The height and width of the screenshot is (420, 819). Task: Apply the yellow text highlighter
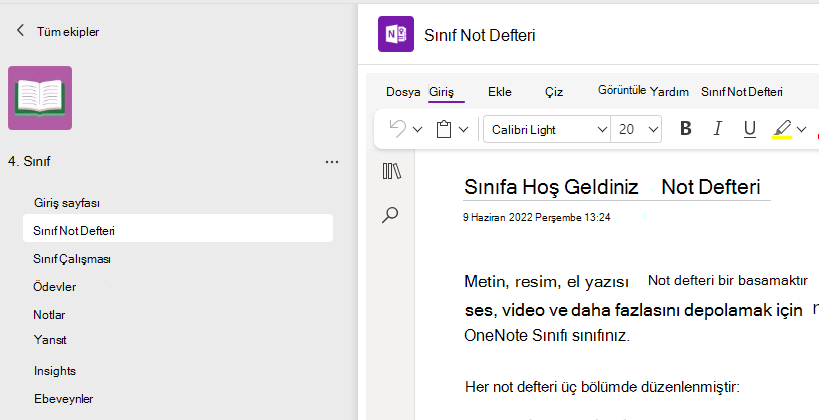tap(782, 129)
